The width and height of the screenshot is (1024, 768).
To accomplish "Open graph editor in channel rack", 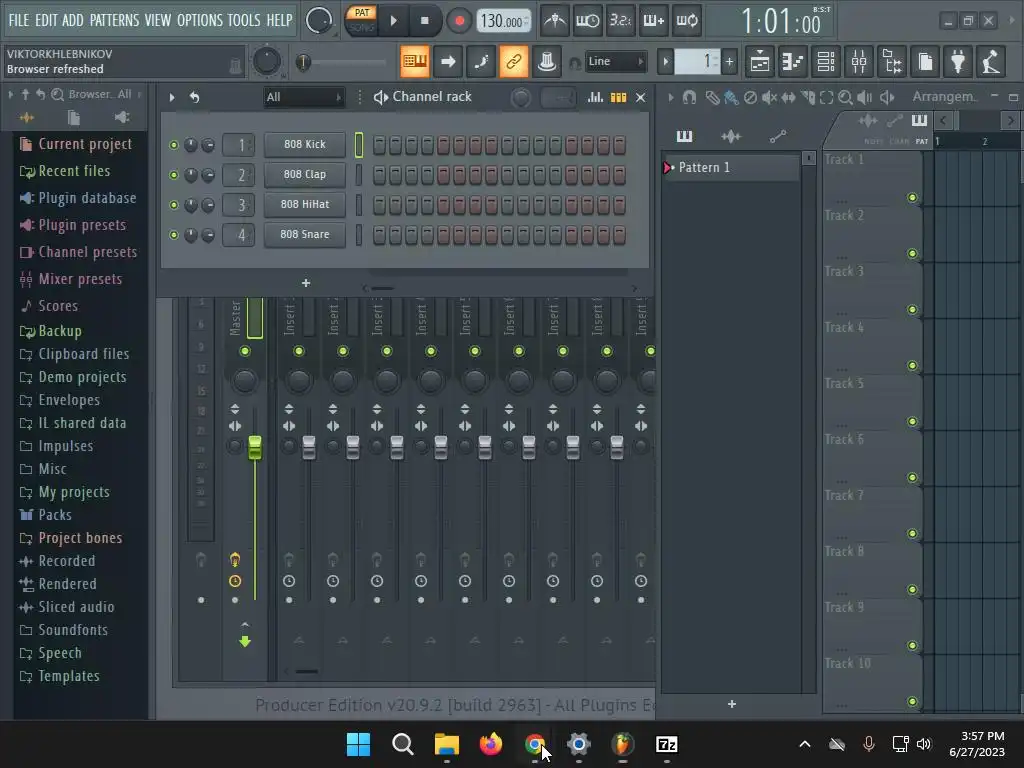I will point(595,97).
